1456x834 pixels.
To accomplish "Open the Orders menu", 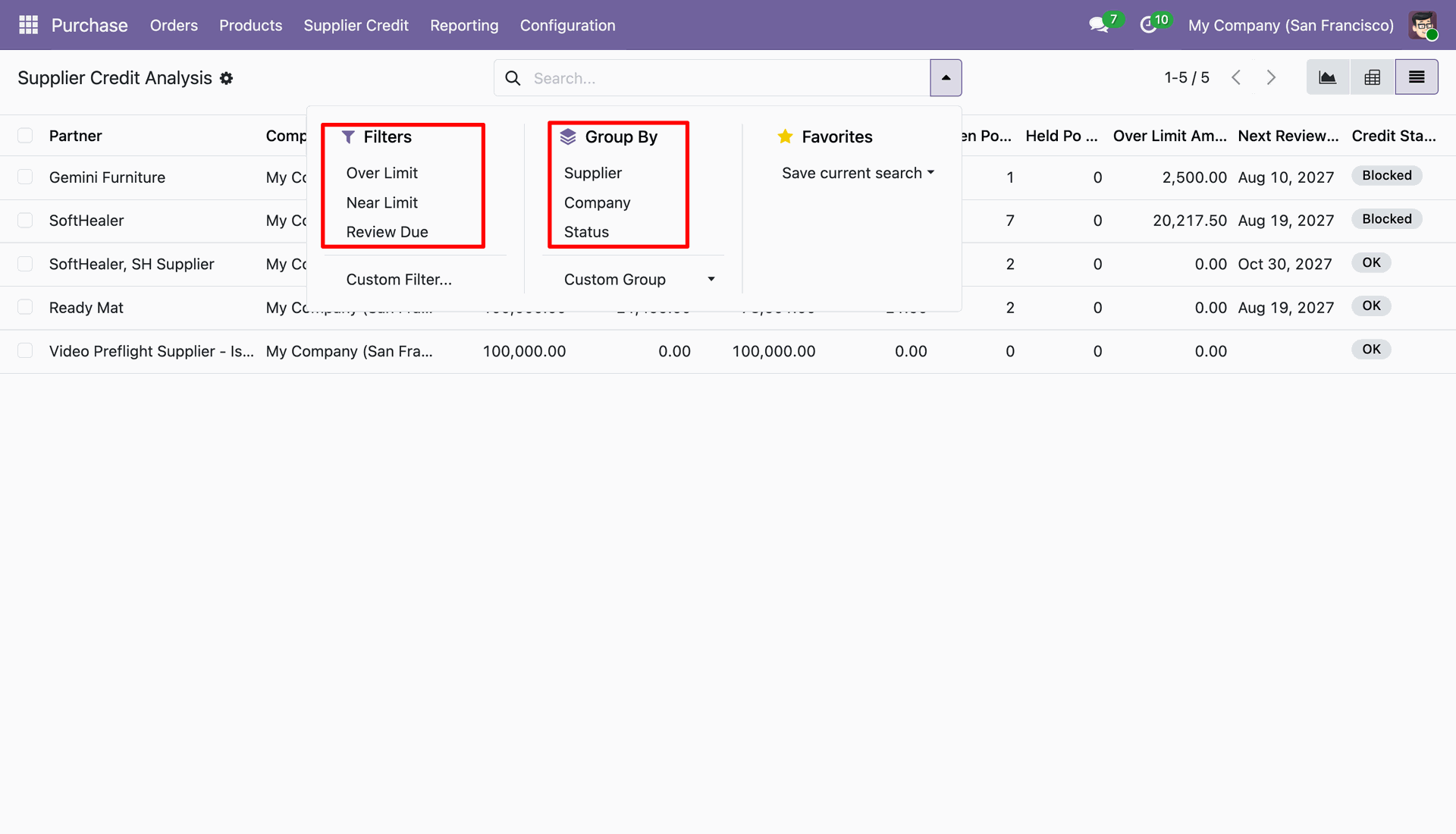I will tap(174, 25).
